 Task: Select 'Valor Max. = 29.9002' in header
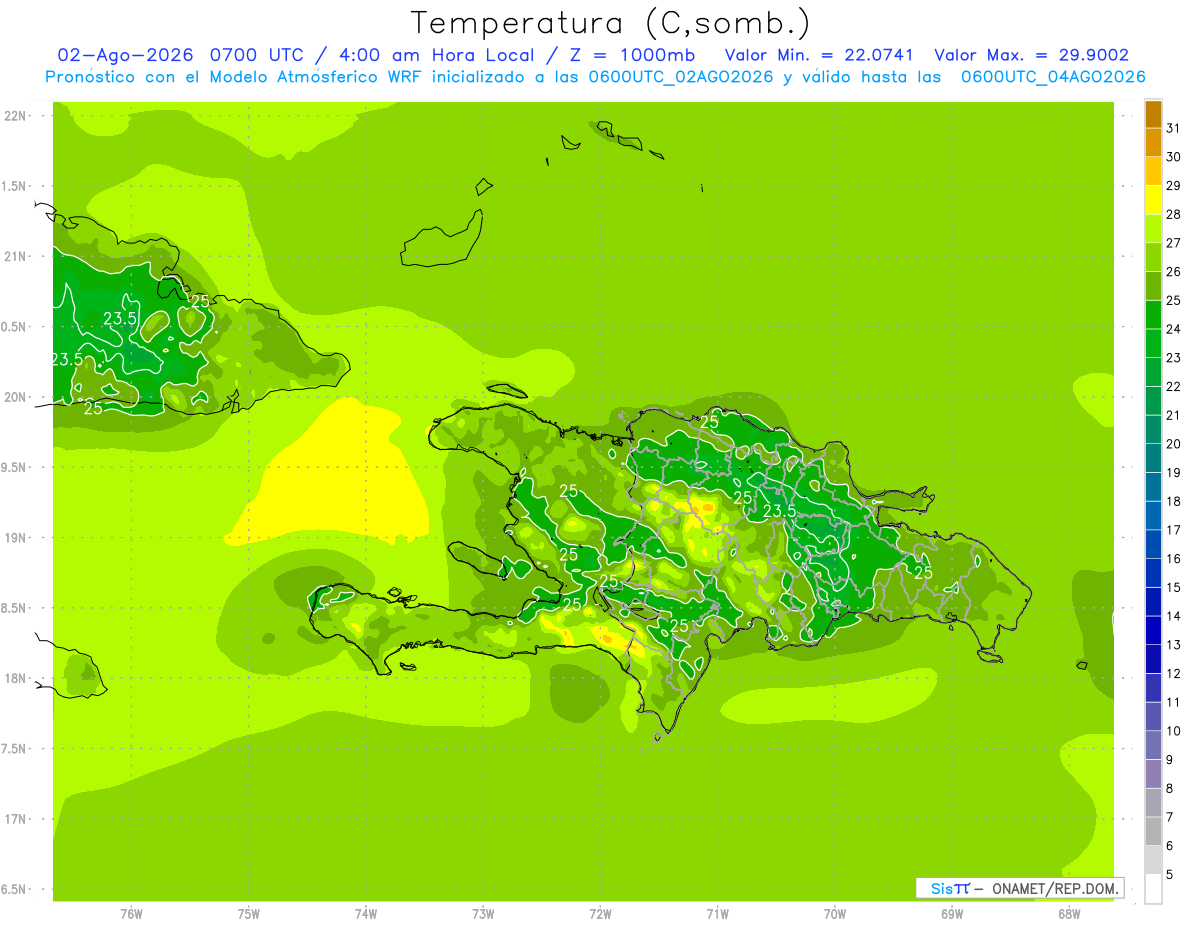pyautogui.click(x=1032, y=55)
